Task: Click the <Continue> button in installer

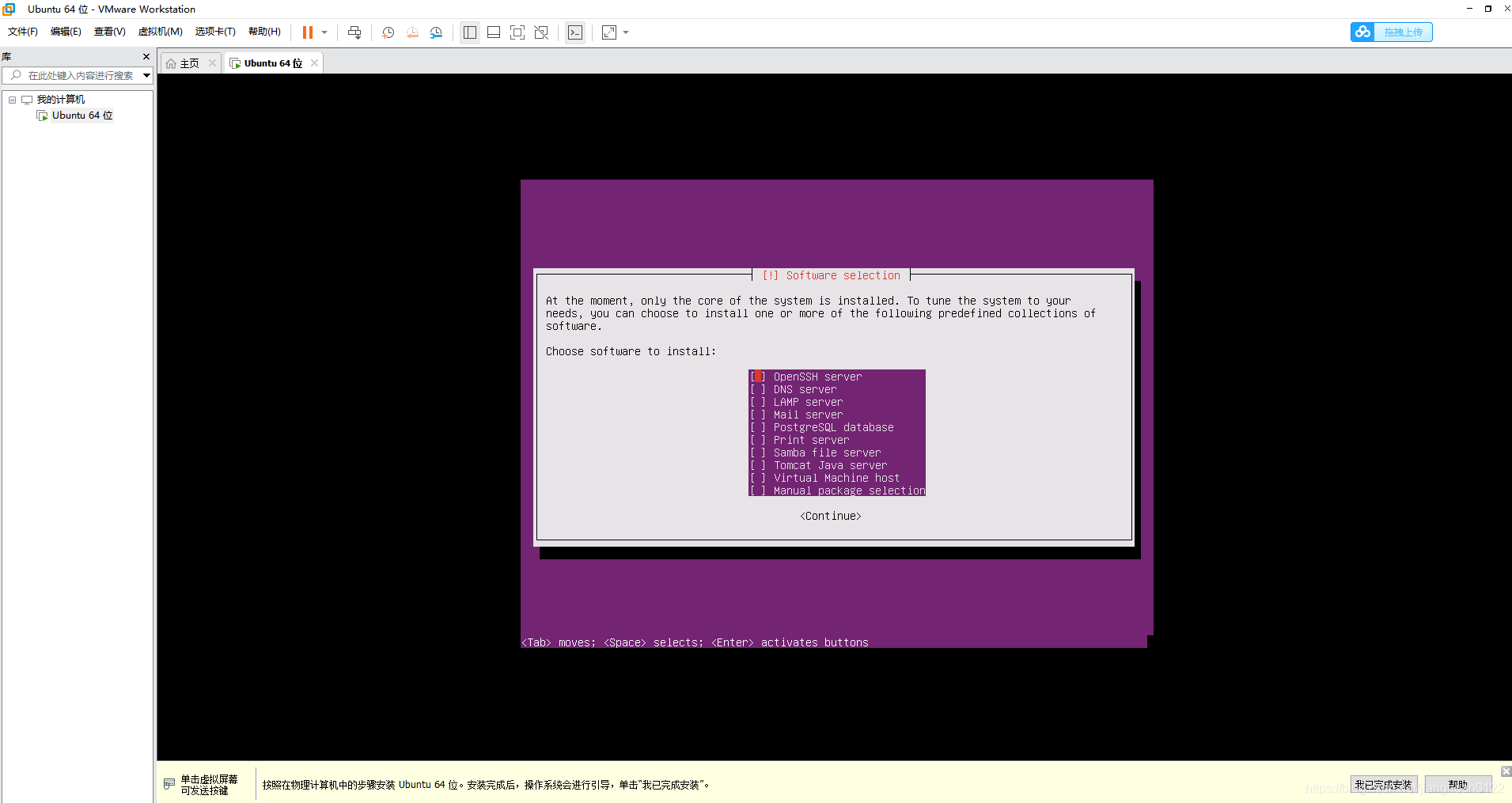Action: click(x=831, y=516)
